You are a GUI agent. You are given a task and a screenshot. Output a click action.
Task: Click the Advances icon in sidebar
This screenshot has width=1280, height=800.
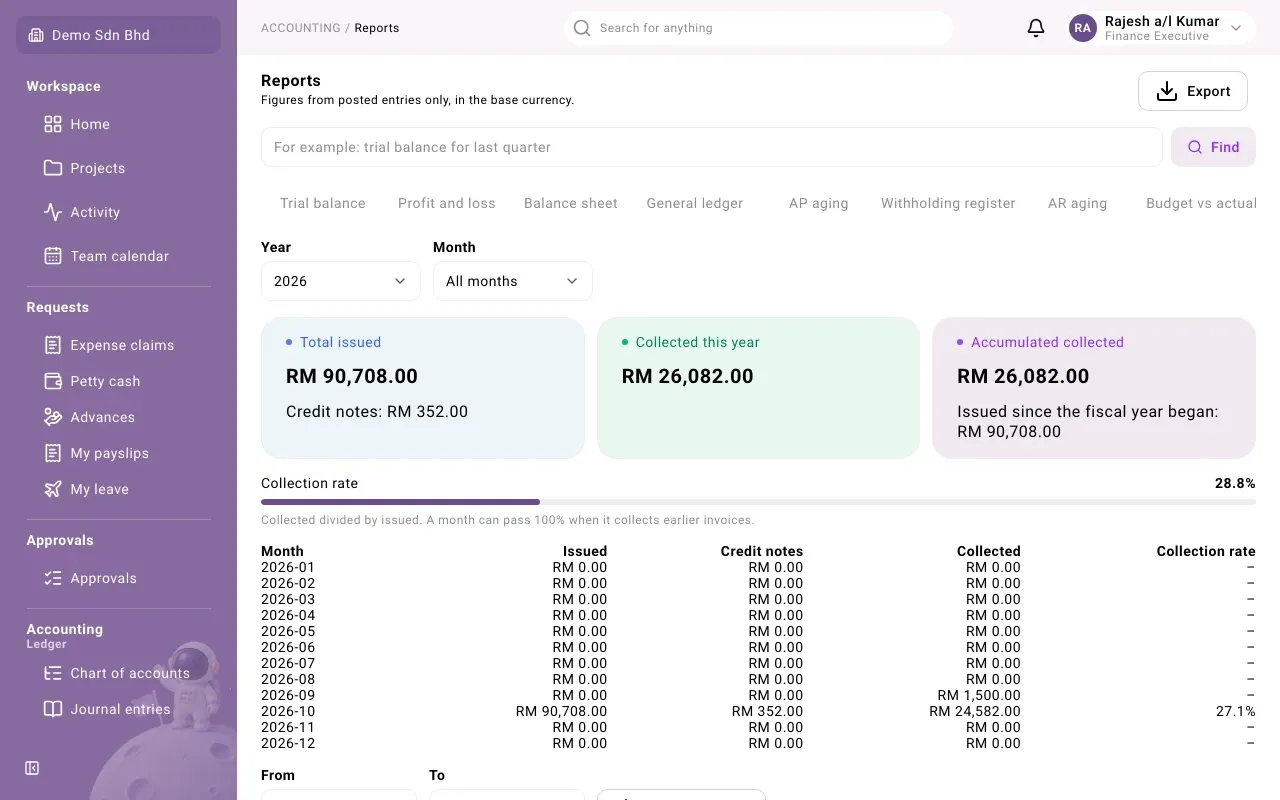click(53, 417)
